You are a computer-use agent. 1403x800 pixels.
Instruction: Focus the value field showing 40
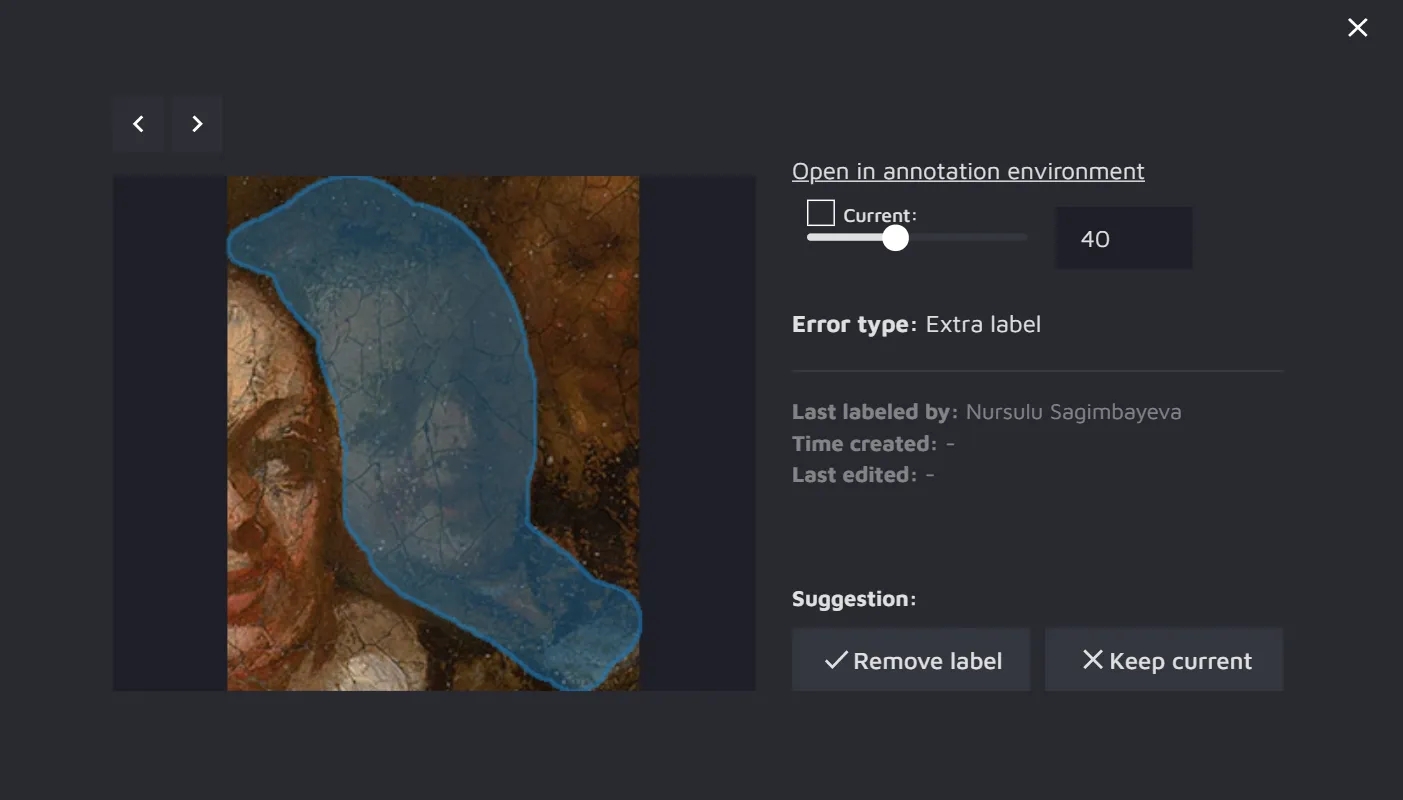[x=1123, y=239]
